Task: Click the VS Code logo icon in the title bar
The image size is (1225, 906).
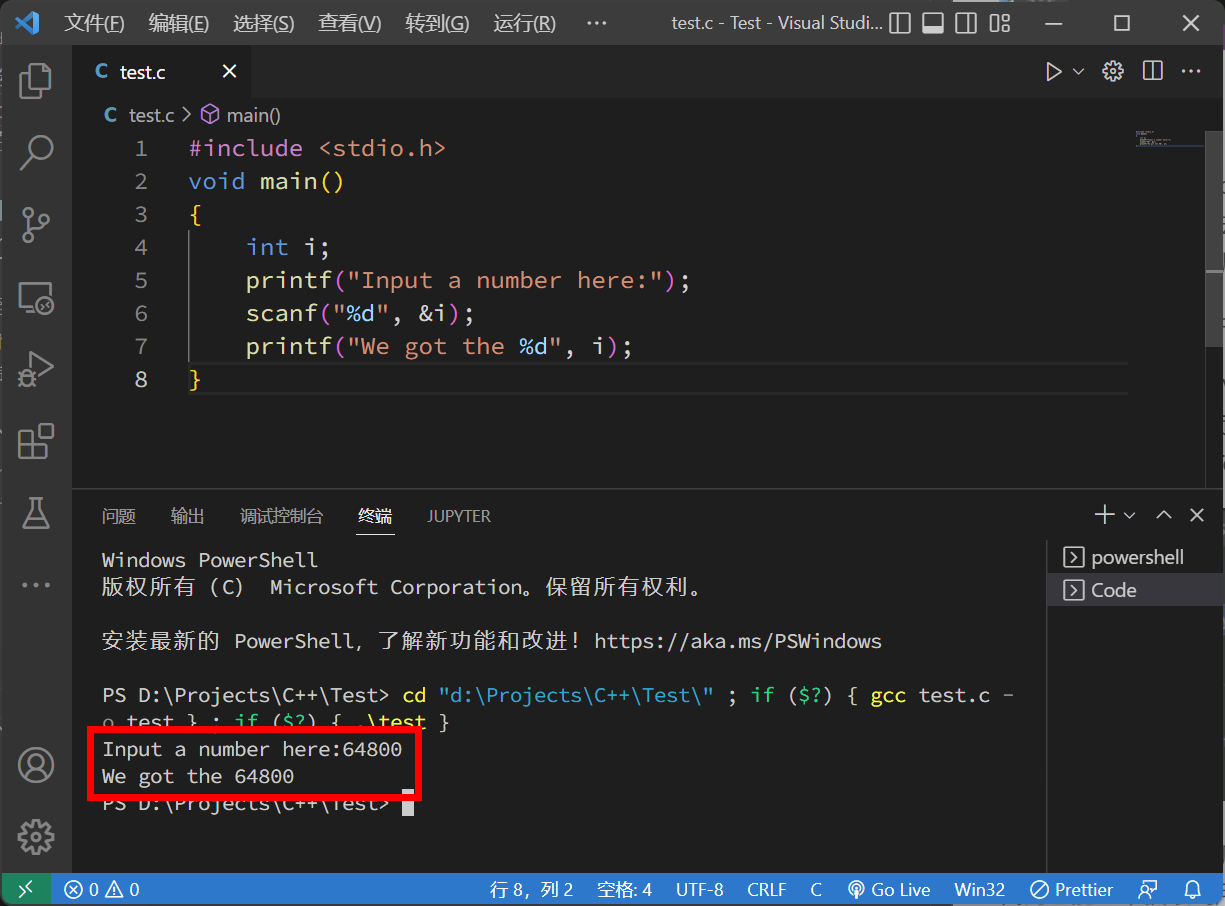Action: pyautogui.click(x=27, y=23)
